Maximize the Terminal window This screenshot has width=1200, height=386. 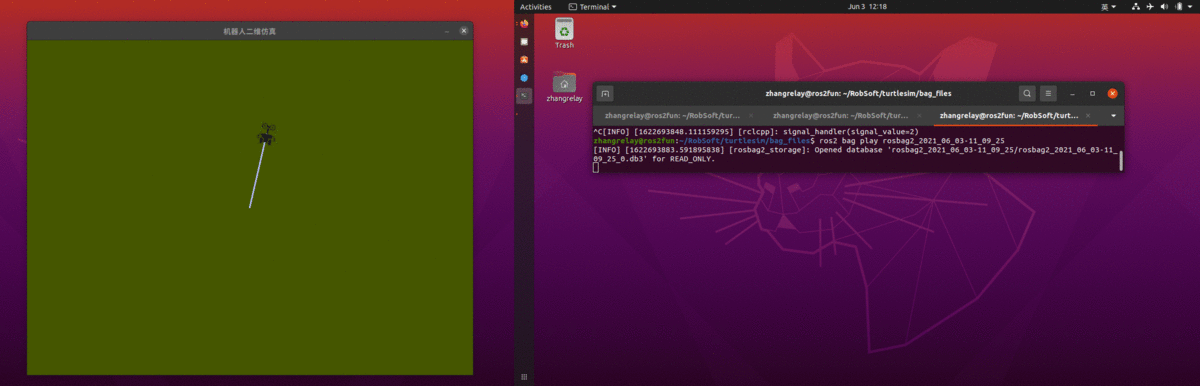point(1092,93)
